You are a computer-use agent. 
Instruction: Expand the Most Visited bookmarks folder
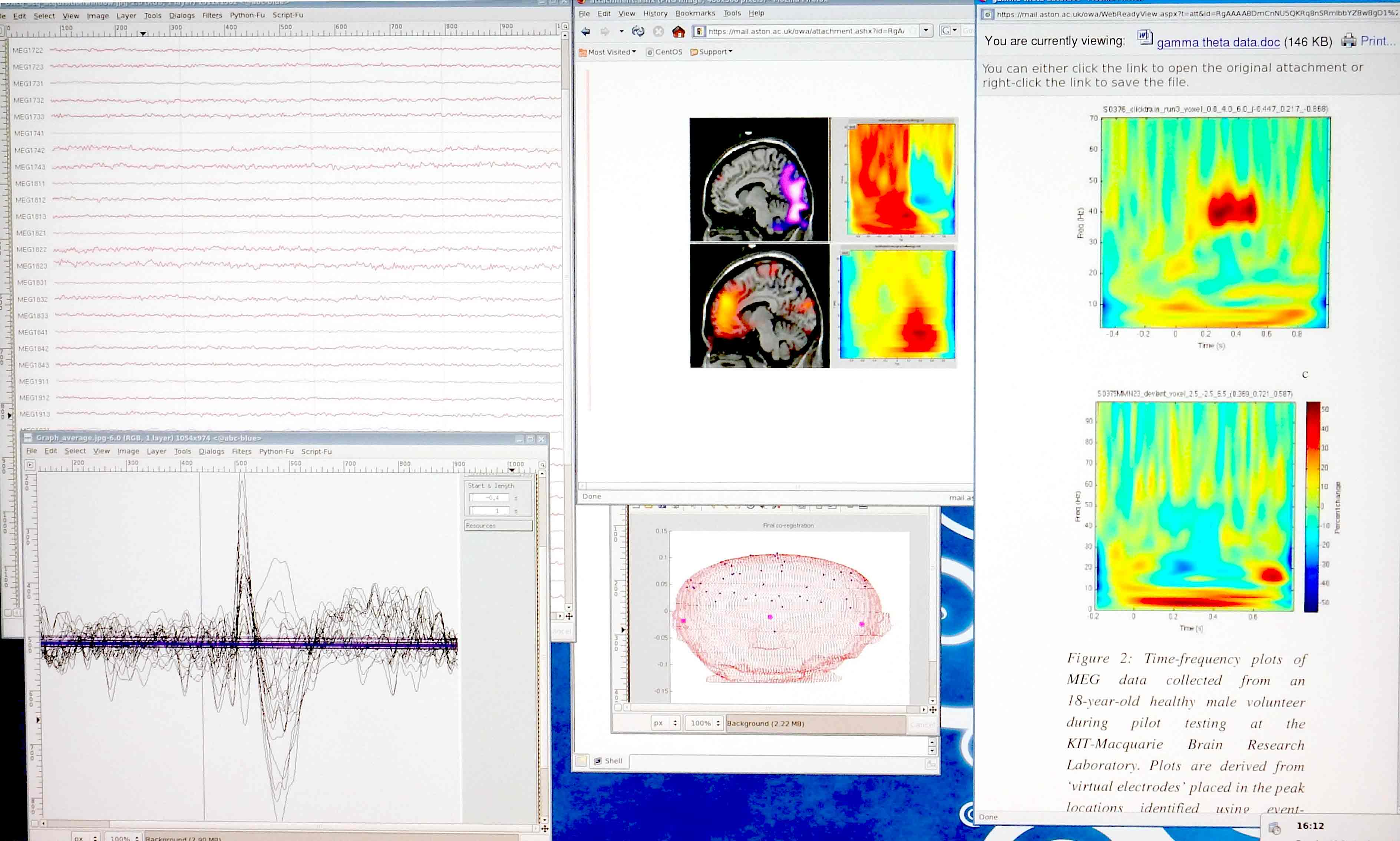(x=608, y=52)
